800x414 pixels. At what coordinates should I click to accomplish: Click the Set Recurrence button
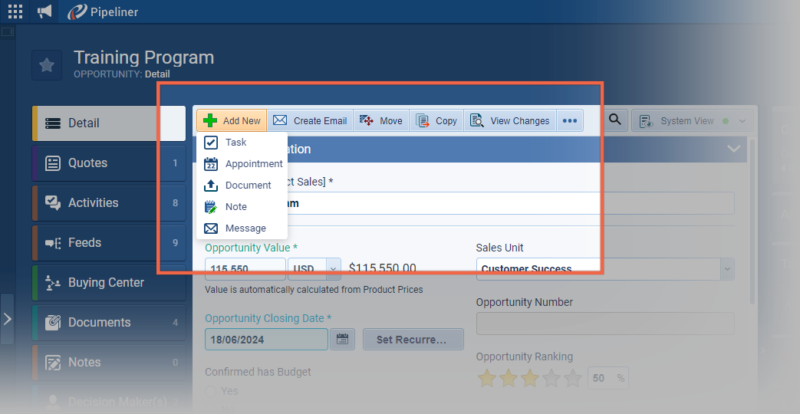(x=413, y=339)
